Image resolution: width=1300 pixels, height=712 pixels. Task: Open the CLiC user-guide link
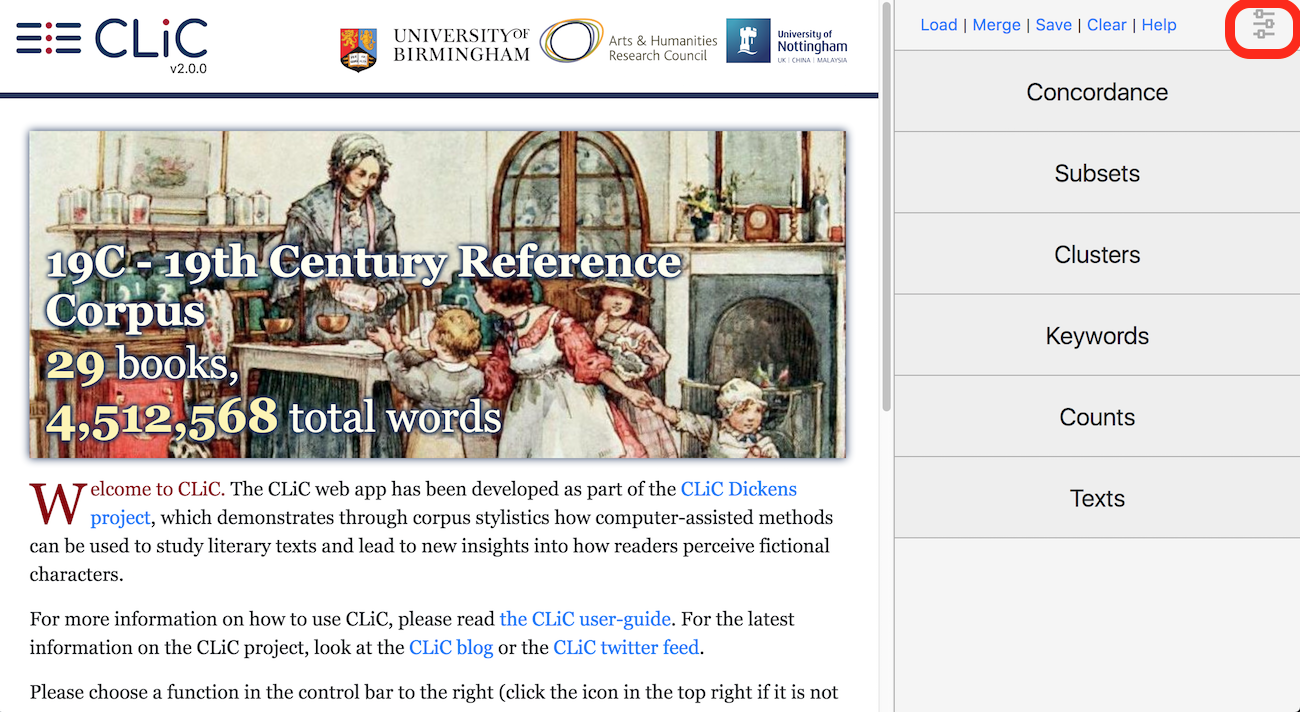(585, 619)
